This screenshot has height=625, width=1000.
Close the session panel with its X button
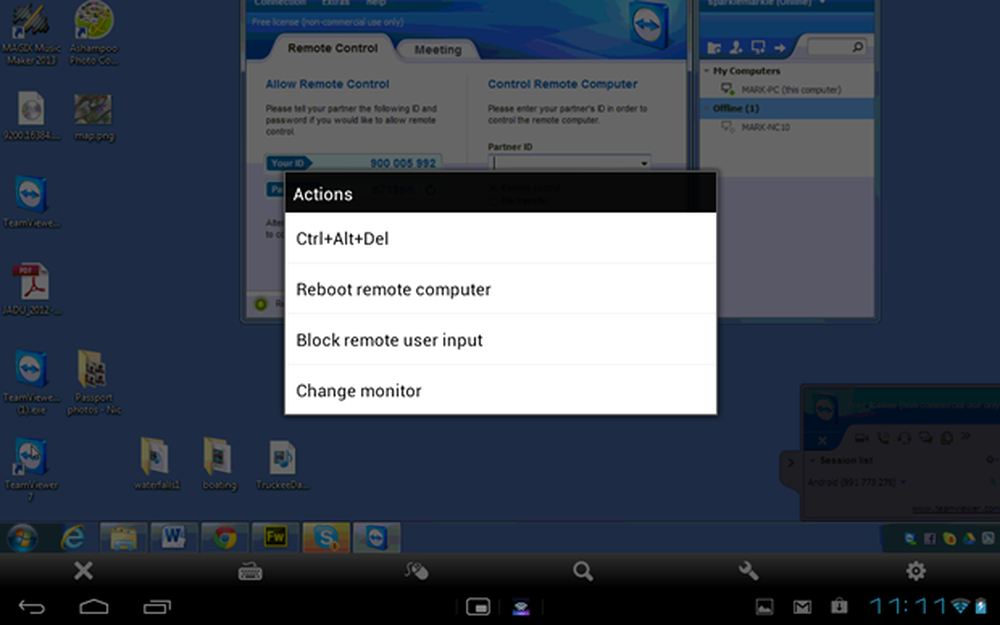coord(822,440)
